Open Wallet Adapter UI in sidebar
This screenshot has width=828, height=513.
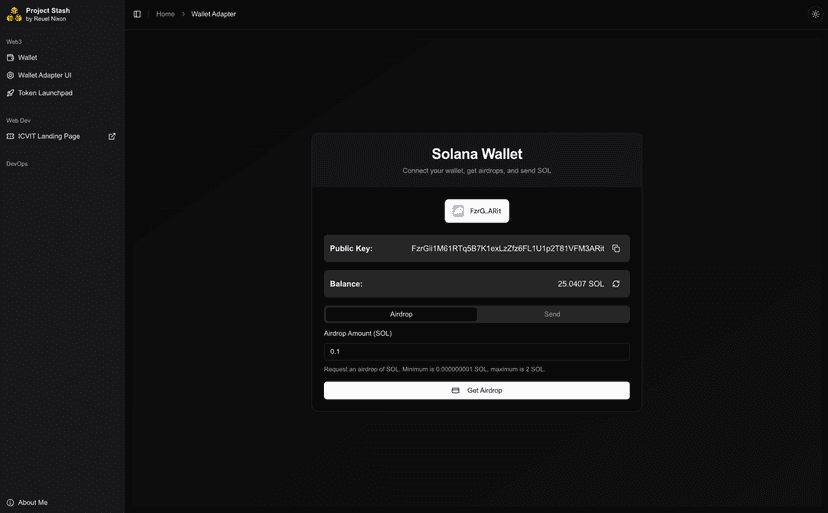62,75
